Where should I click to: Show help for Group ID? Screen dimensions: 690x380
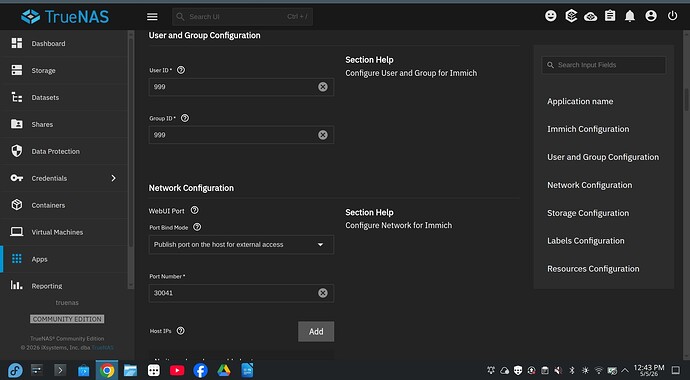(x=185, y=118)
